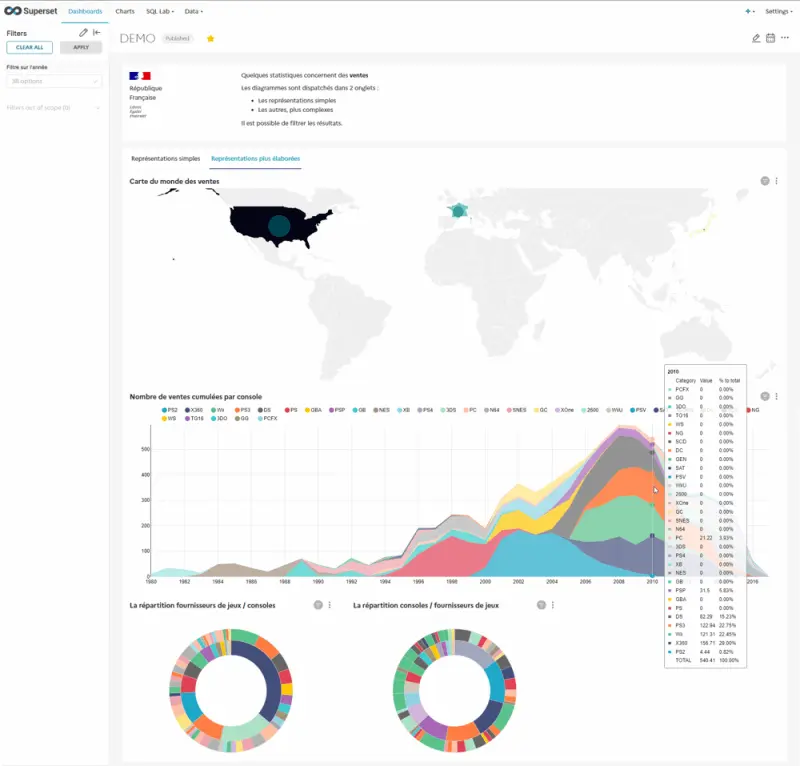Toggle TG16 legend entry

pyautogui.click(x=194, y=418)
